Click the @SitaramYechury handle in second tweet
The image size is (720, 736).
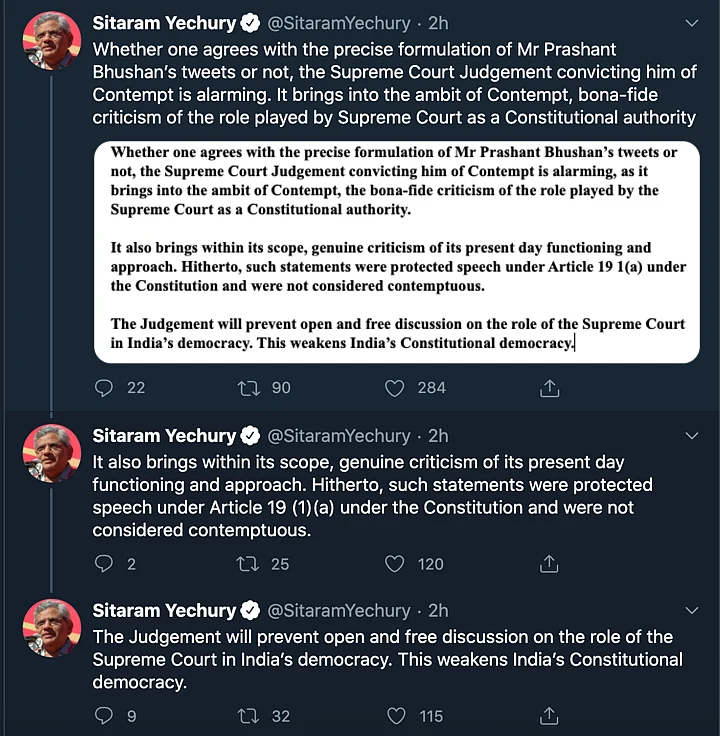tap(339, 436)
